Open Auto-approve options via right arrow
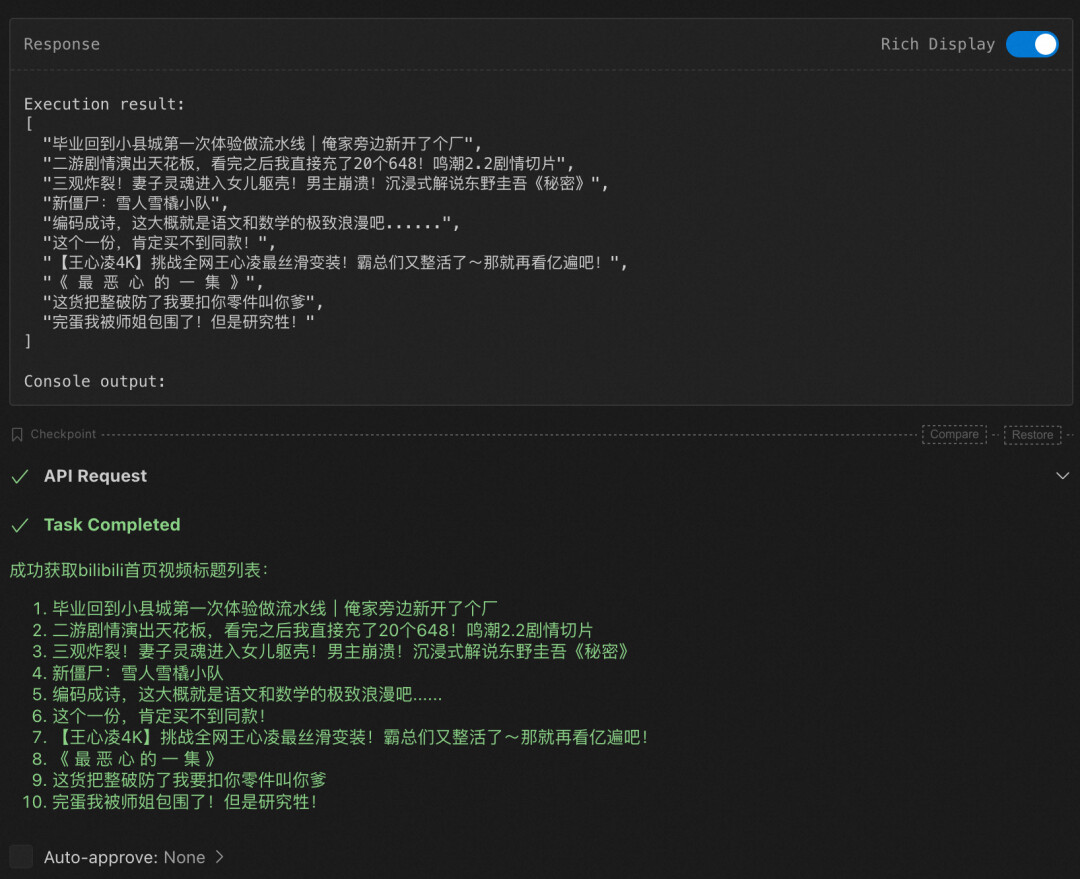This screenshot has height=879, width=1080. click(219, 857)
